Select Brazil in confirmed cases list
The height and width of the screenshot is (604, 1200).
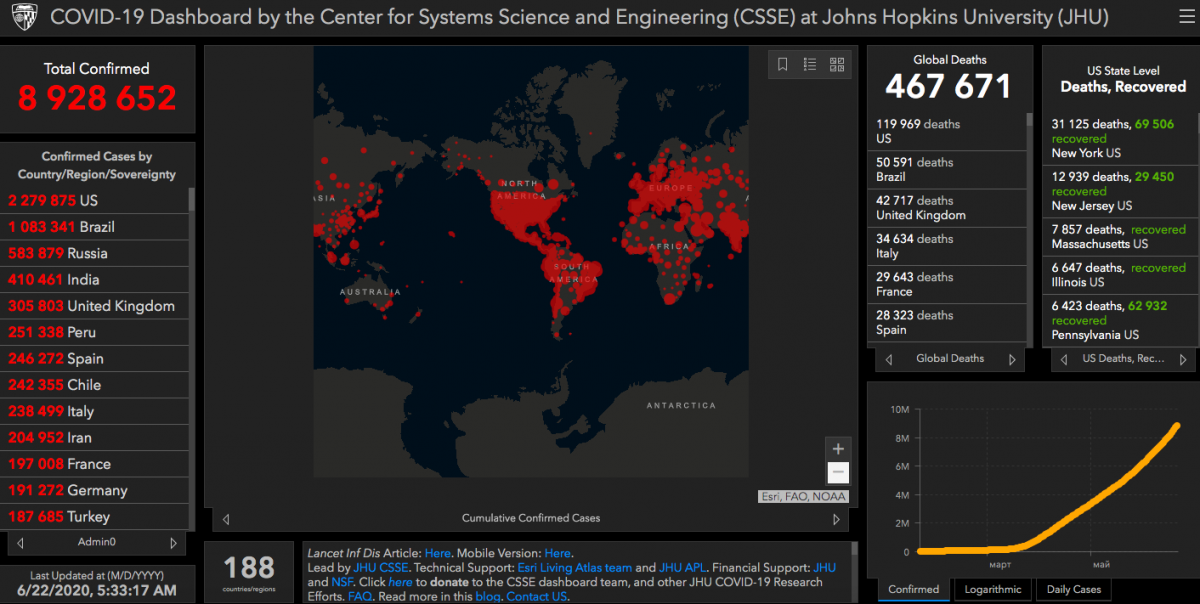[x=94, y=227]
